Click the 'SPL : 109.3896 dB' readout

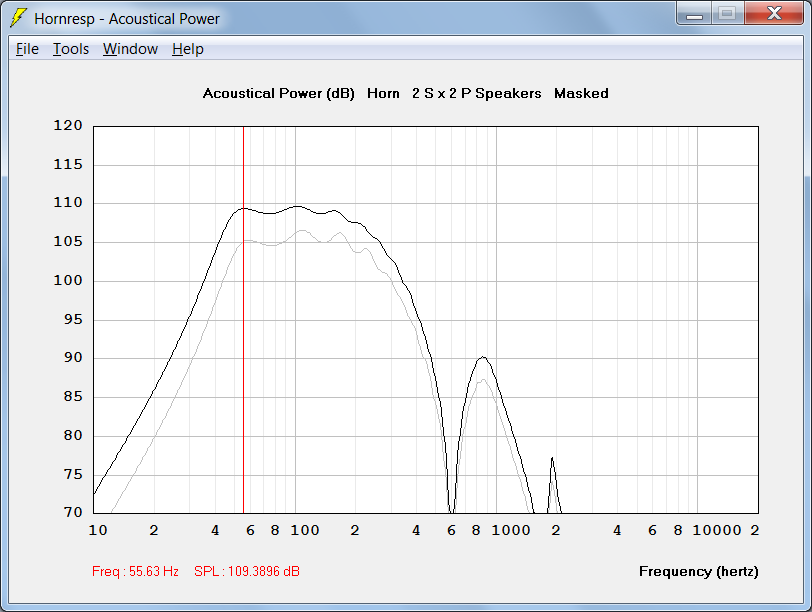coord(247,571)
